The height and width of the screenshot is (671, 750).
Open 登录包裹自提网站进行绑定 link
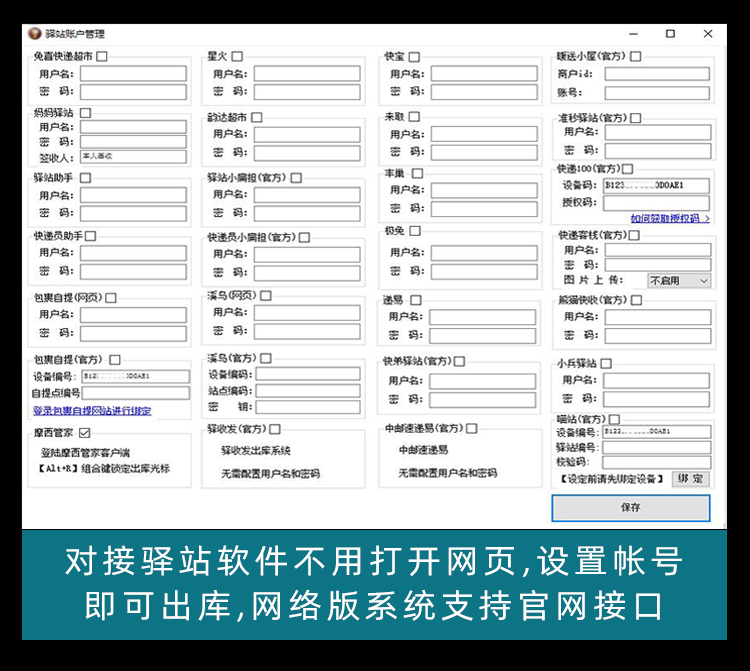coord(92,411)
